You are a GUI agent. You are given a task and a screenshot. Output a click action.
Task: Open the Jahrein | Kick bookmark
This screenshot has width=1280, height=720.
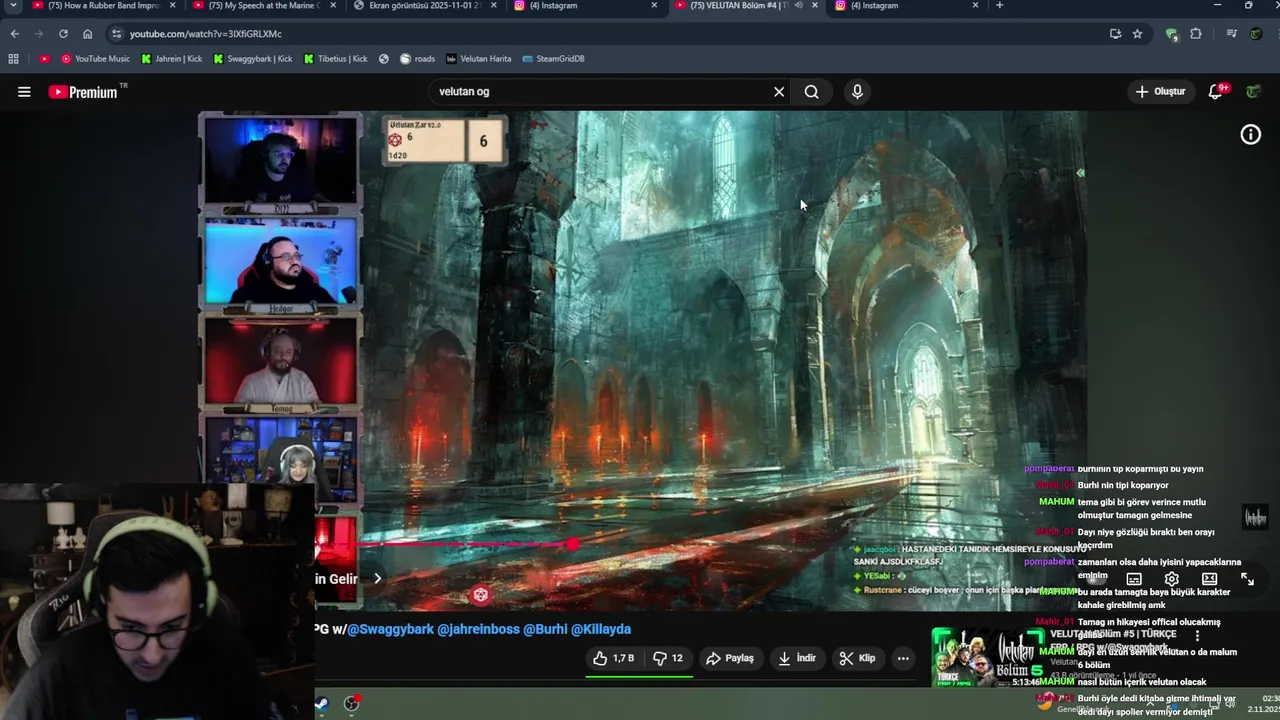pos(172,59)
